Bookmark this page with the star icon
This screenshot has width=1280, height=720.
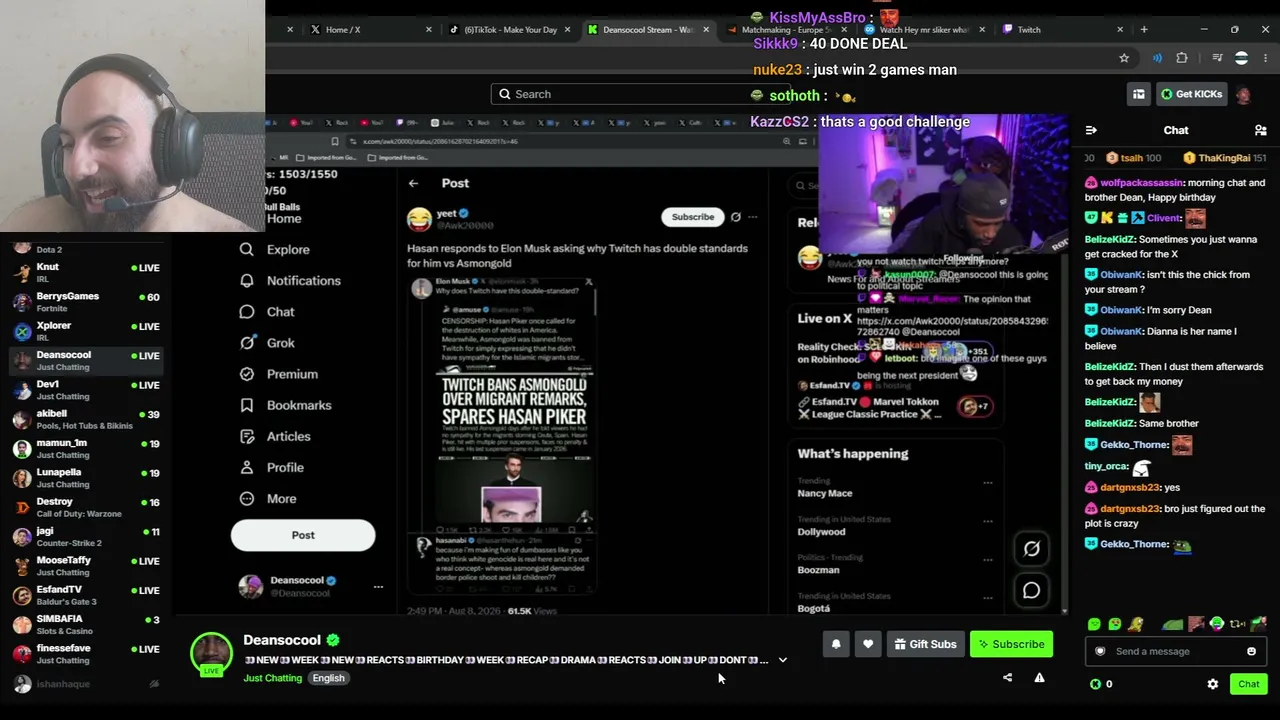[x=1124, y=58]
